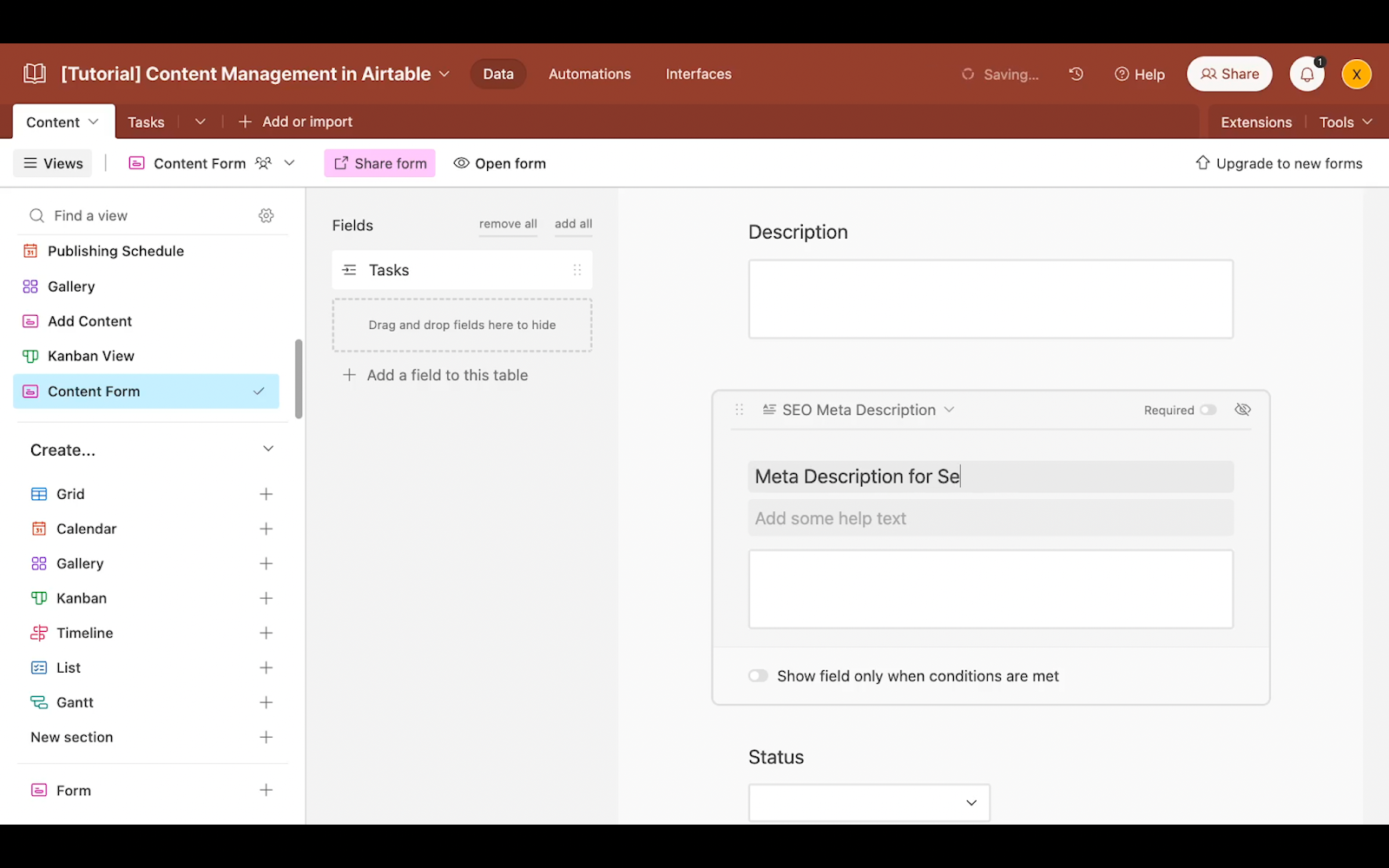This screenshot has width=1389, height=868.
Task: Click remove all fields link
Action: pyautogui.click(x=508, y=224)
